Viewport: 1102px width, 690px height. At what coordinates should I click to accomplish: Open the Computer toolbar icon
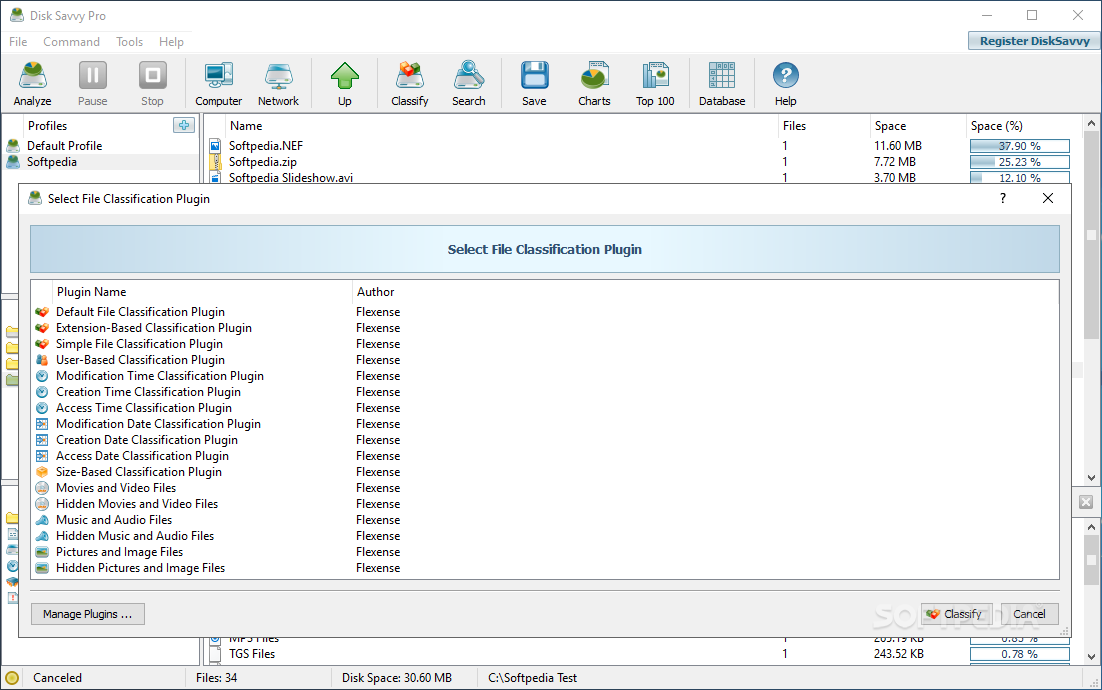(219, 75)
